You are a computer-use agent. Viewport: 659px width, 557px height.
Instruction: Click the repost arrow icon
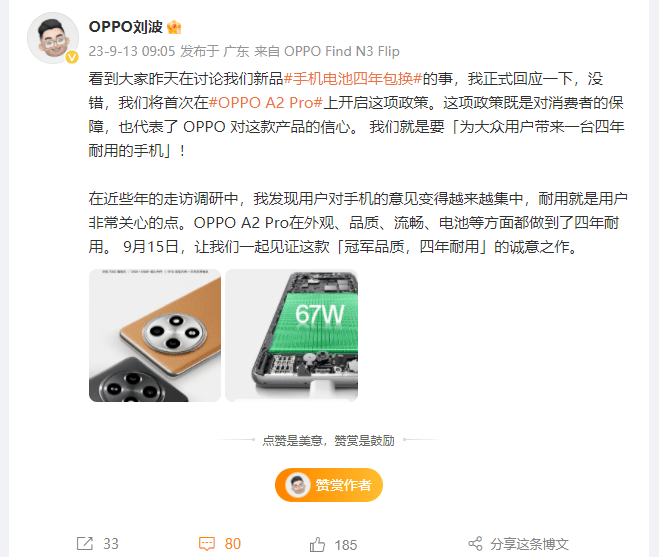pyautogui.click(x=84, y=543)
